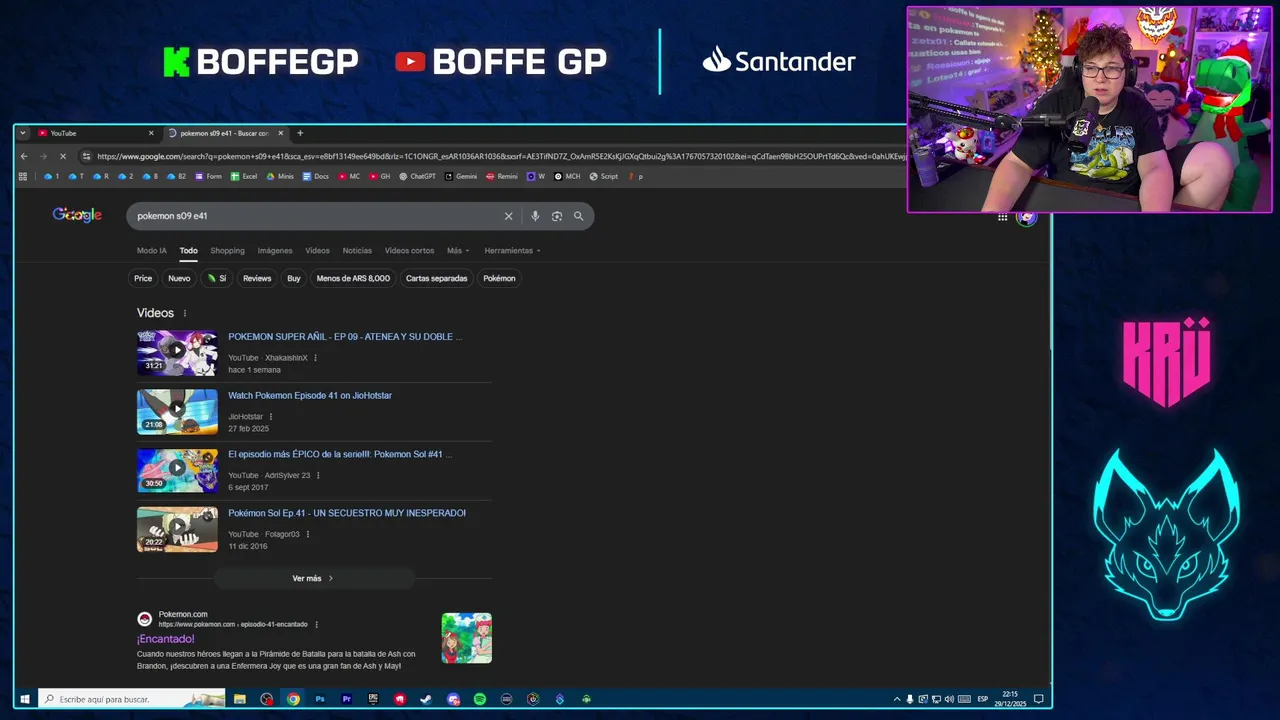
Task: Open the Script bookmark
Action: 604,176
